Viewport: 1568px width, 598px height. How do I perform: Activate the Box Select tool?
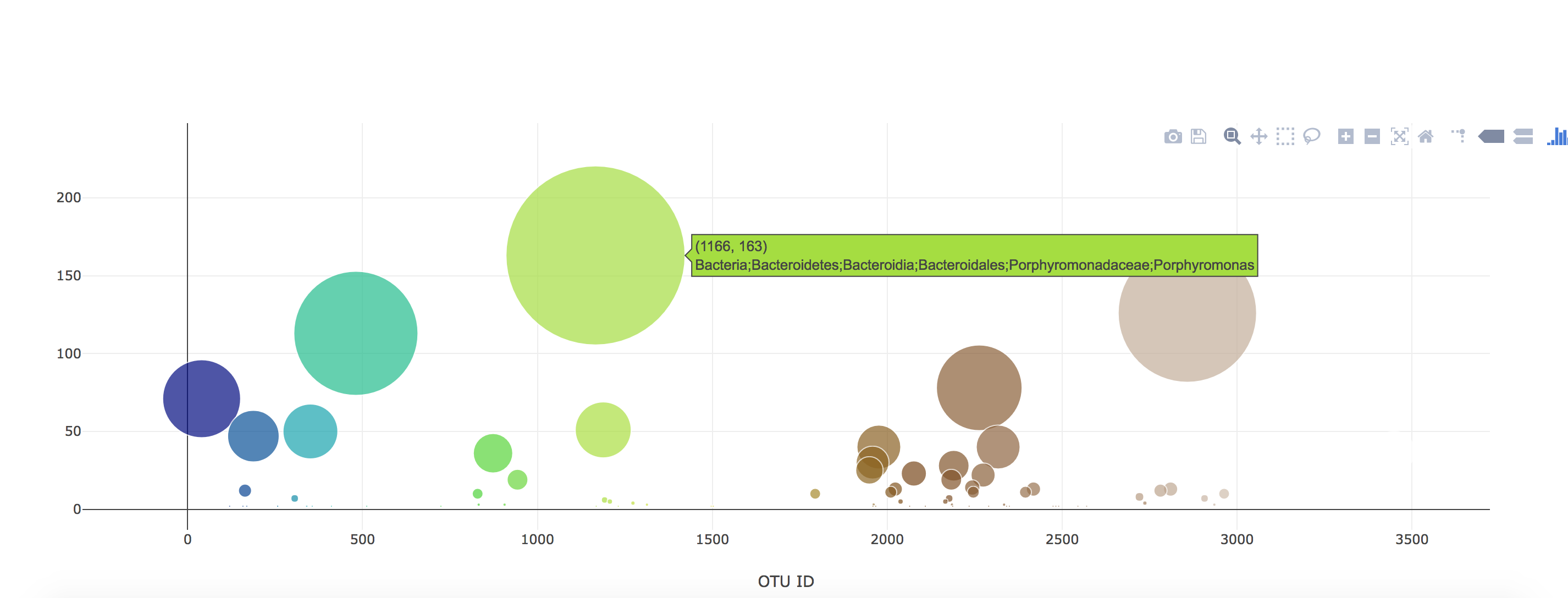pyautogui.click(x=1285, y=136)
